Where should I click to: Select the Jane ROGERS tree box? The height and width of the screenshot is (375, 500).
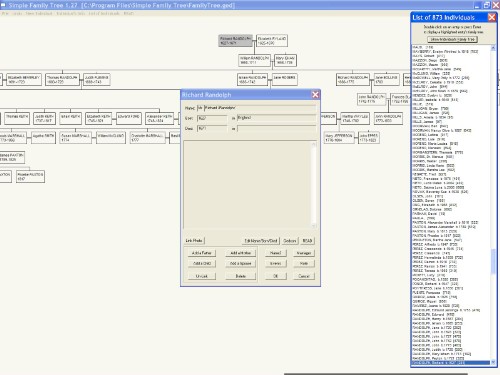(x=285, y=79)
